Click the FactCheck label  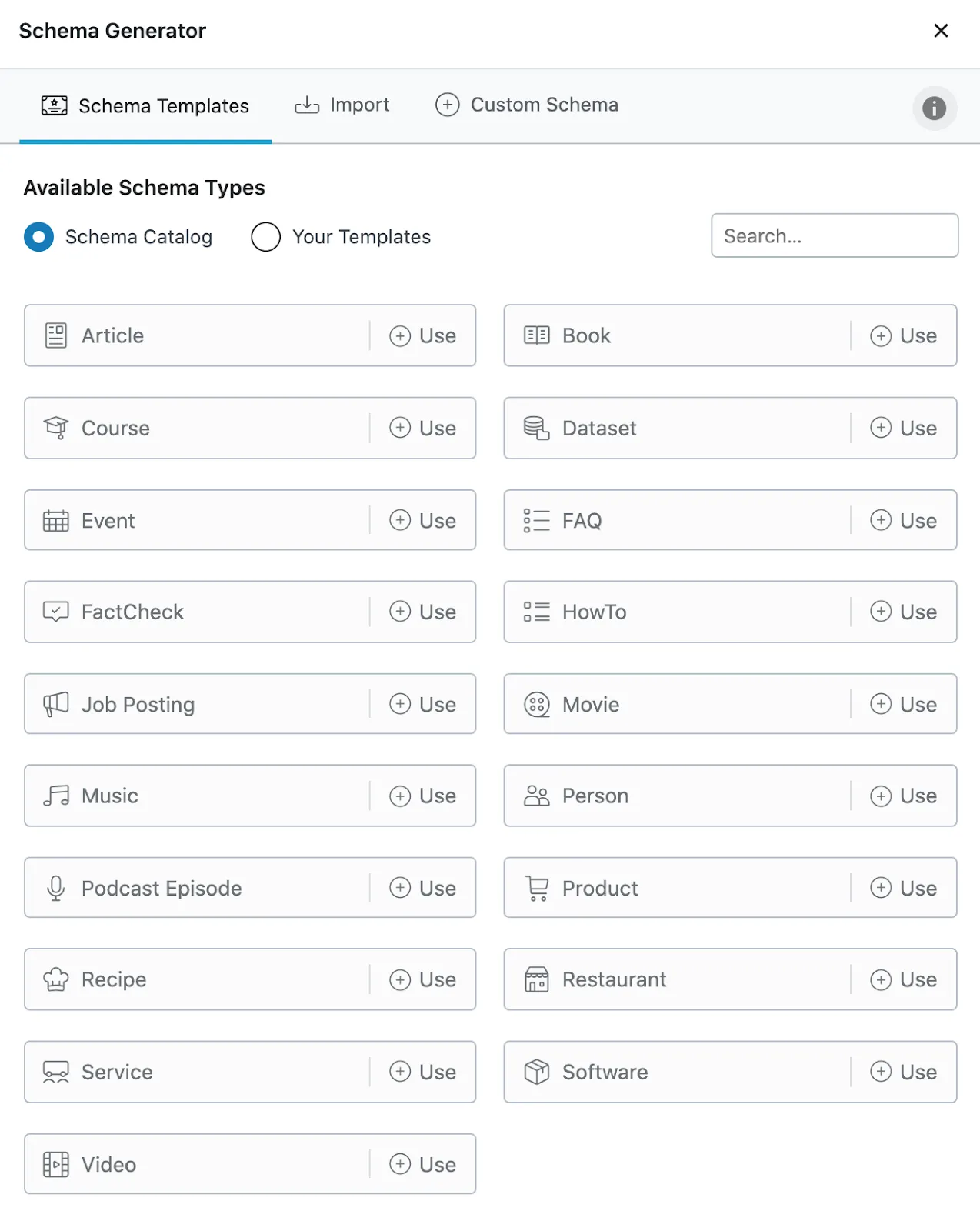pyautogui.click(x=132, y=612)
